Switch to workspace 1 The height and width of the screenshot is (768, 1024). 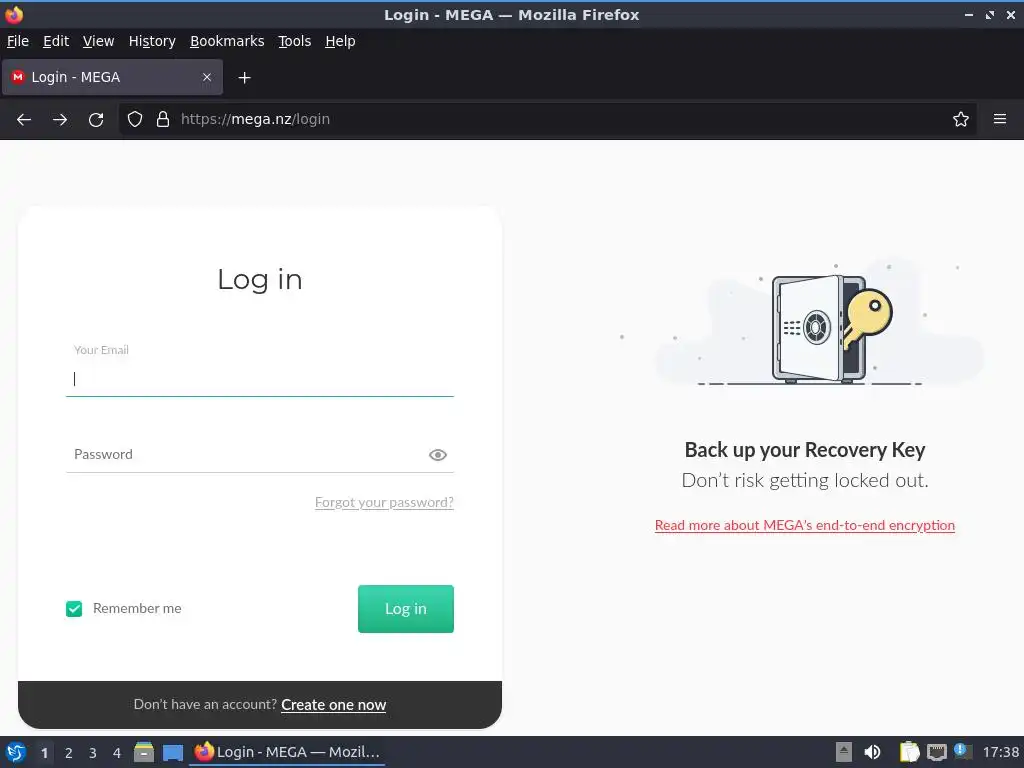[x=44, y=753]
